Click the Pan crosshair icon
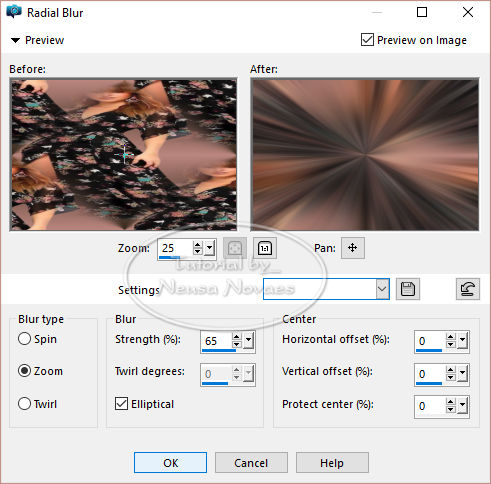 pos(353,248)
